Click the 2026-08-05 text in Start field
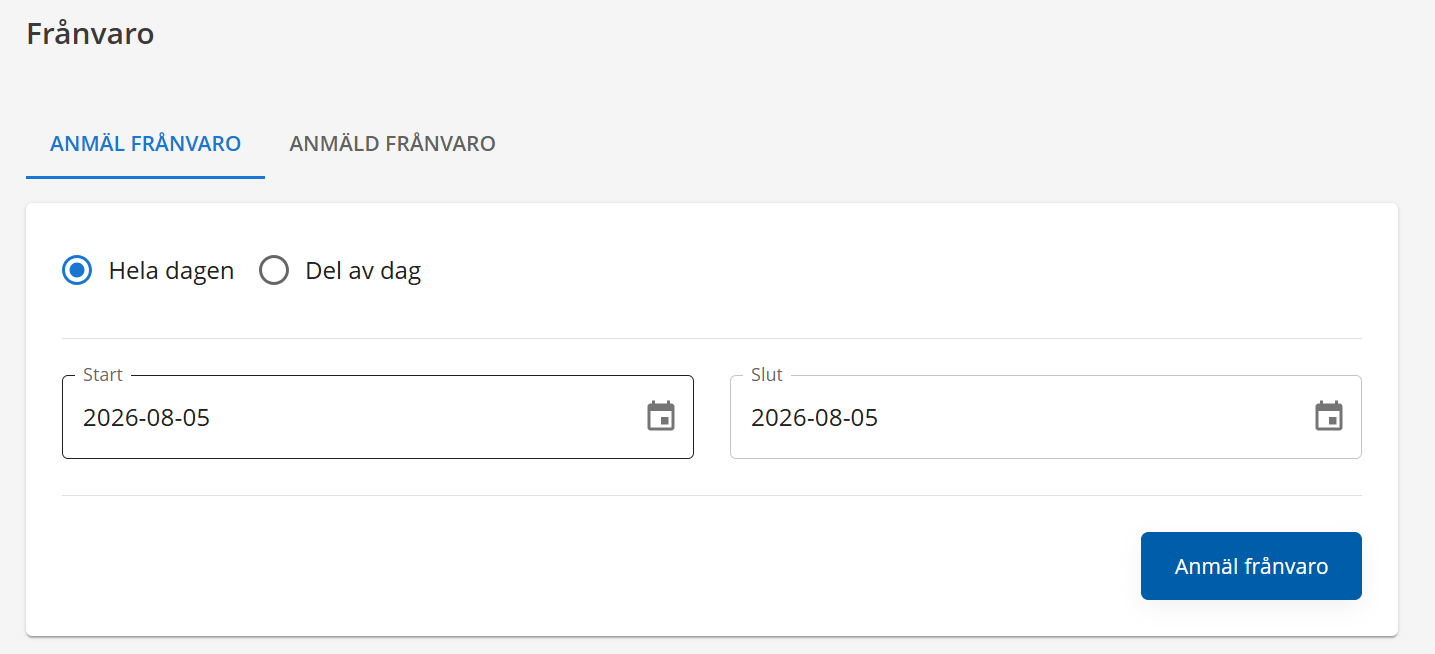The width and height of the screenshot is (1435, 654). pos(146,417)
